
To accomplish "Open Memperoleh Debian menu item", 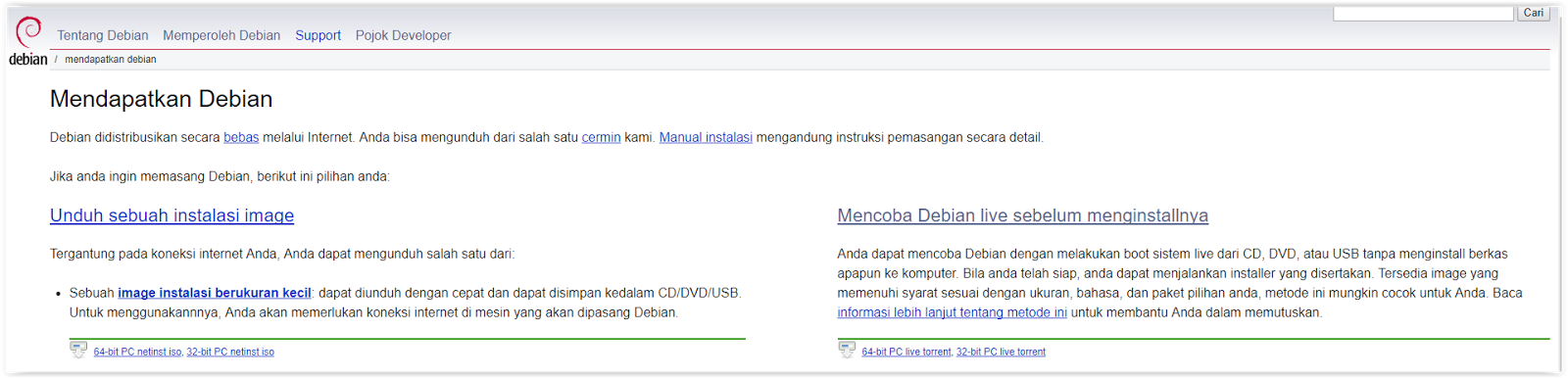I will pyautogui.click(x=221, y=35).
